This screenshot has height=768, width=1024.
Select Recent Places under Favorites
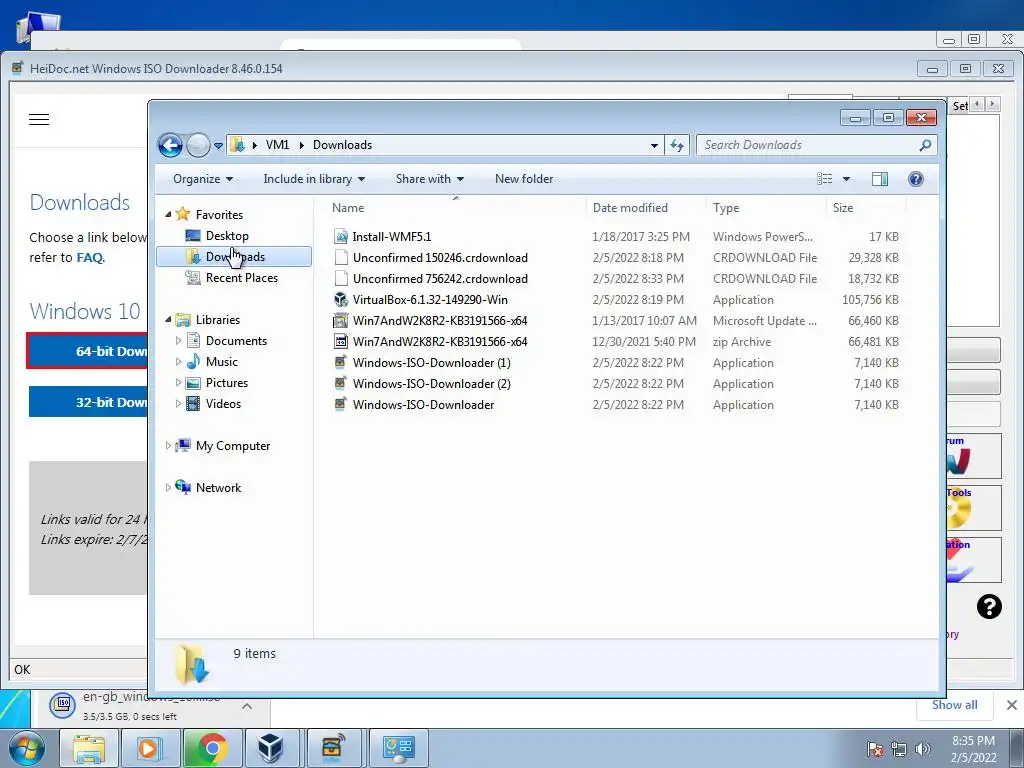(242, 278)
